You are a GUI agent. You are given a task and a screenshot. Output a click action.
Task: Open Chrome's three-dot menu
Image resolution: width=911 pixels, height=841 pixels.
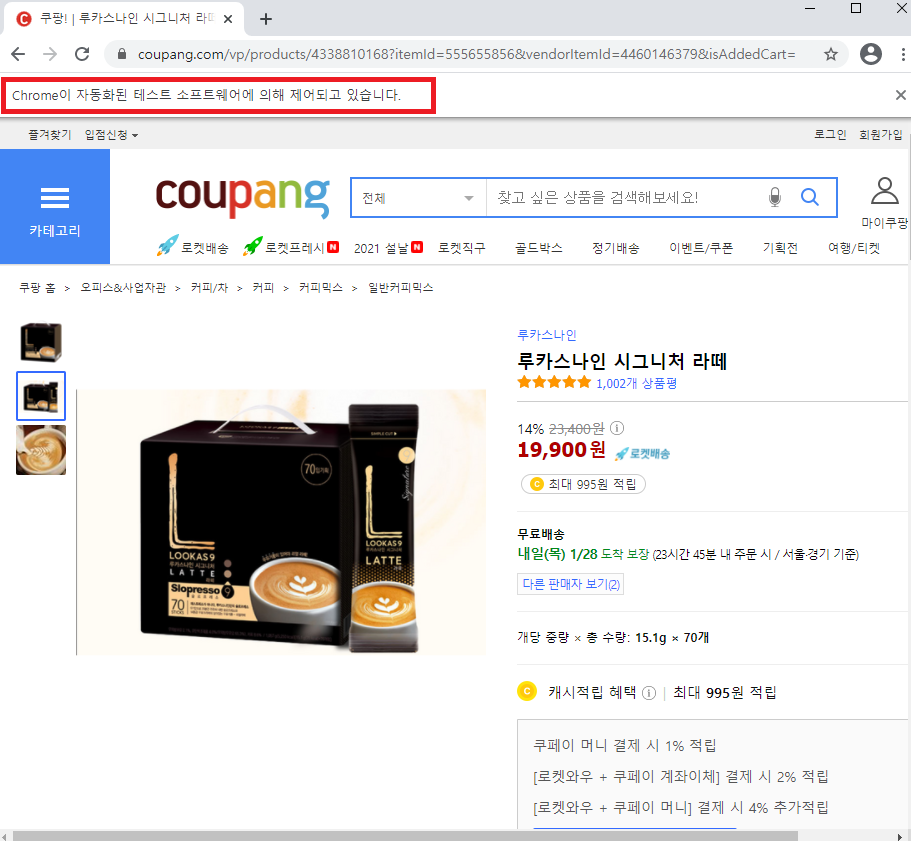(903, 54)
